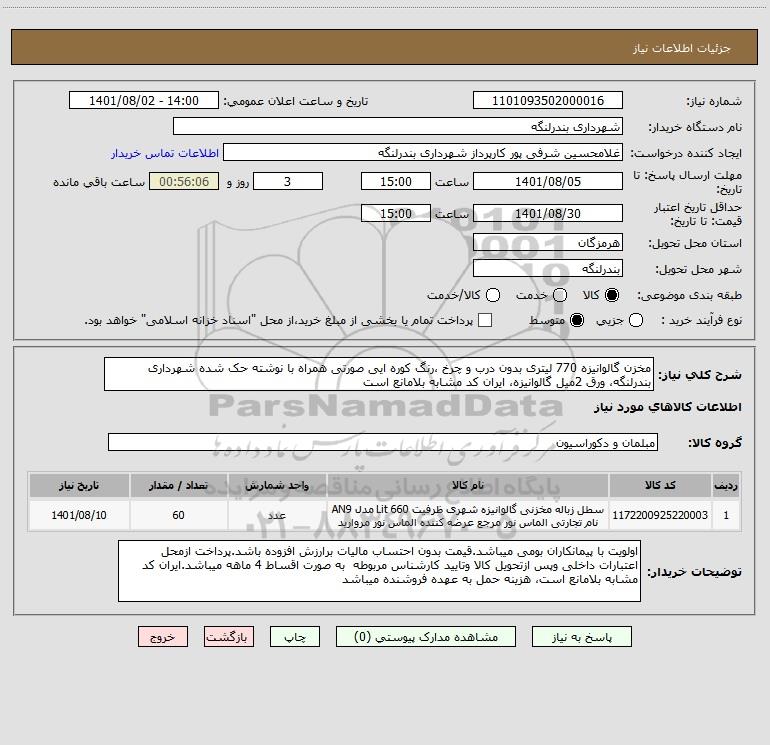Click the جزئیات اطلاعات نیاز header title
Image resolution: width=770 pixels, height=745 pixels.
tap(681, 48)
